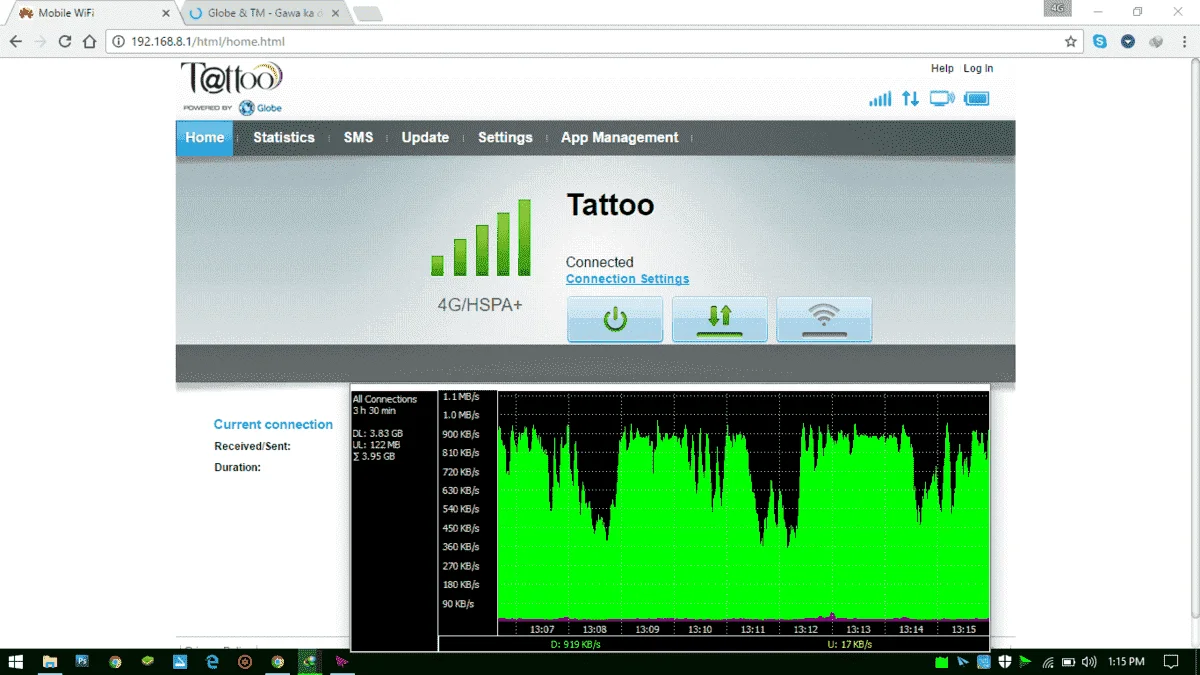Click the D: 919 KB/s download readout
The height and width of the screenshot is (675, 1200).
[x=576, y=644]
